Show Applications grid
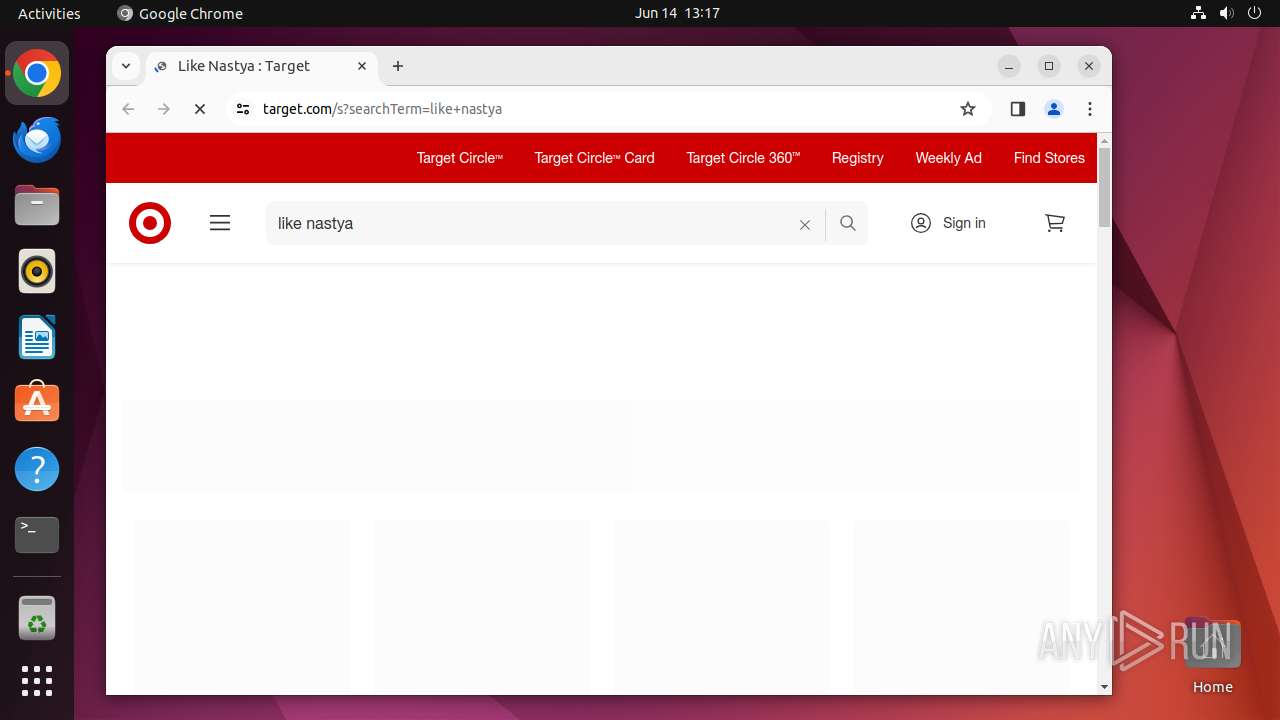 tap(37, 681)
